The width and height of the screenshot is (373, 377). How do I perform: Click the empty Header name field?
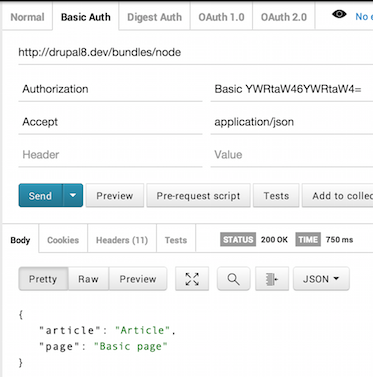tap(110, 155)
